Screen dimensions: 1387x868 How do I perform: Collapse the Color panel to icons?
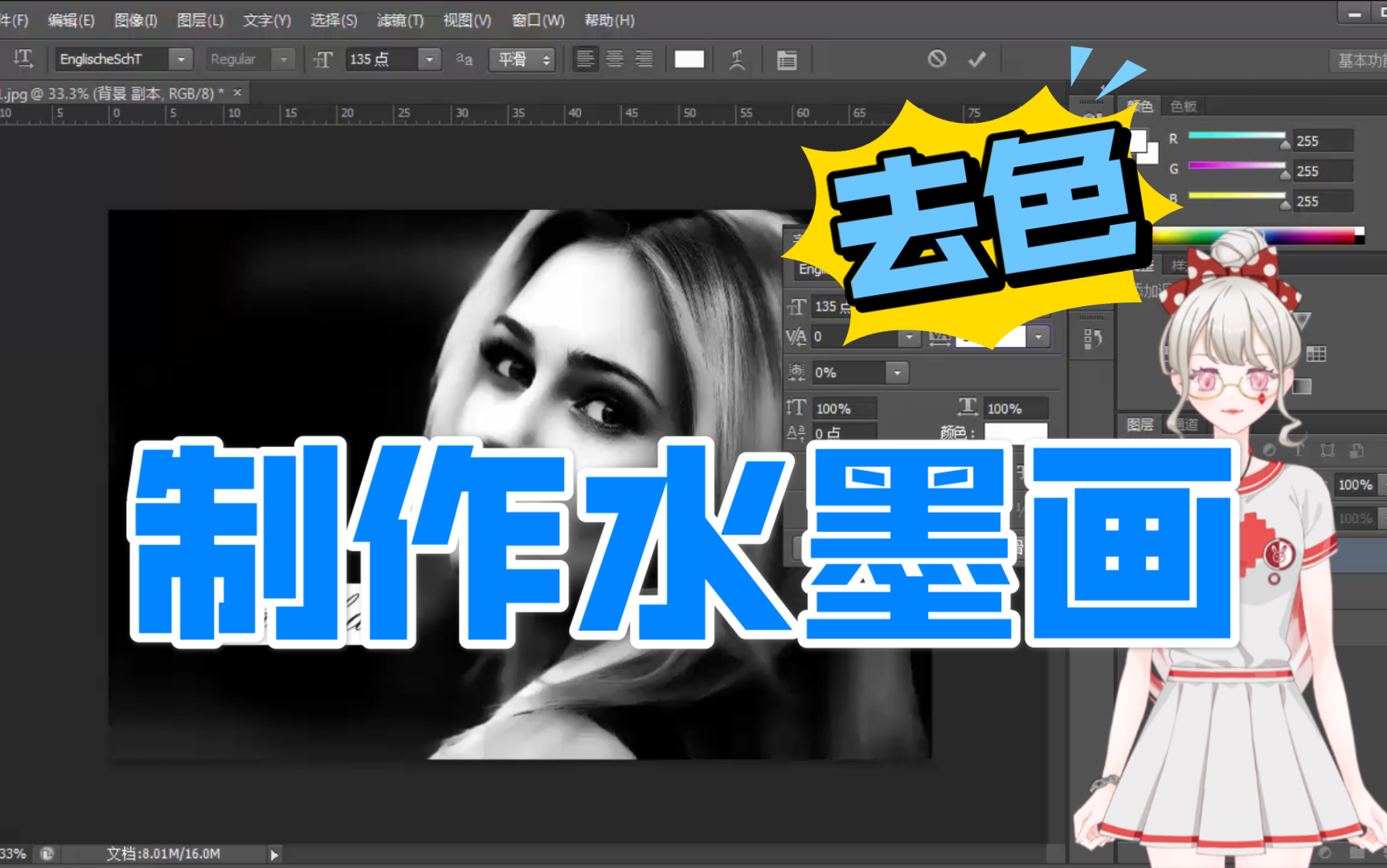click(1101, 88)
